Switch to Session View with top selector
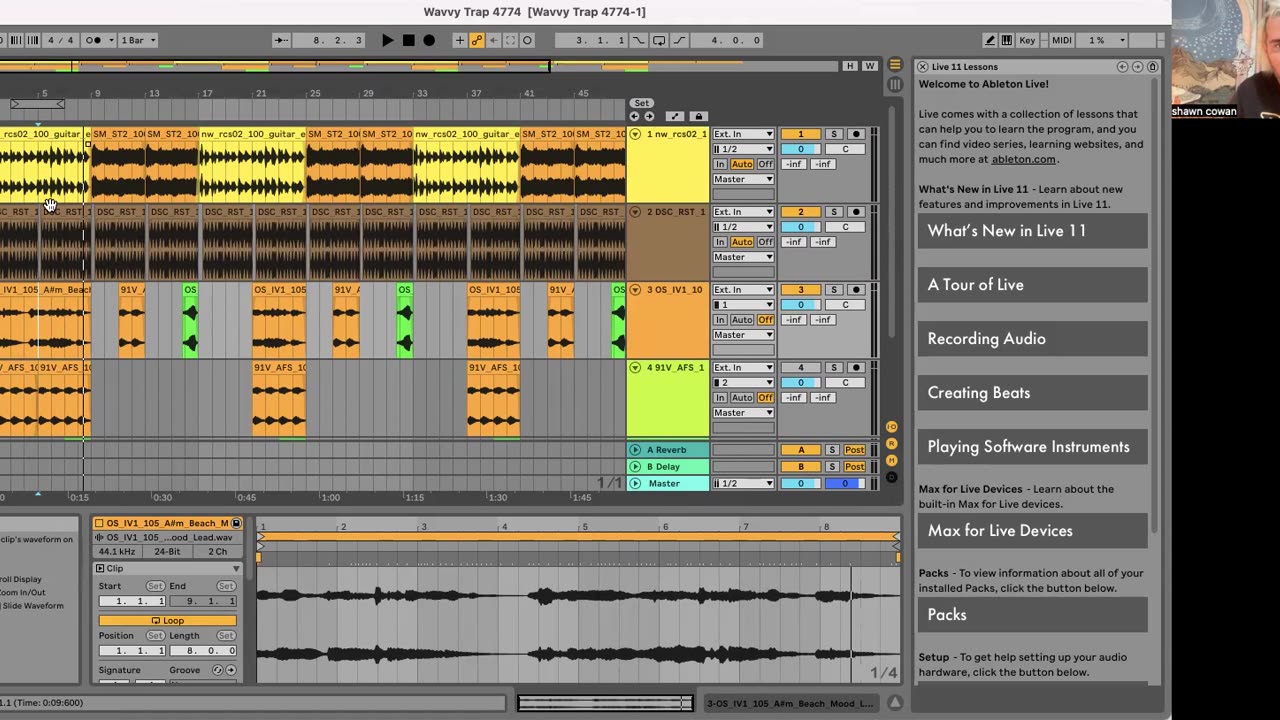Screen dimensions: 1280x720 click(895, 84)
